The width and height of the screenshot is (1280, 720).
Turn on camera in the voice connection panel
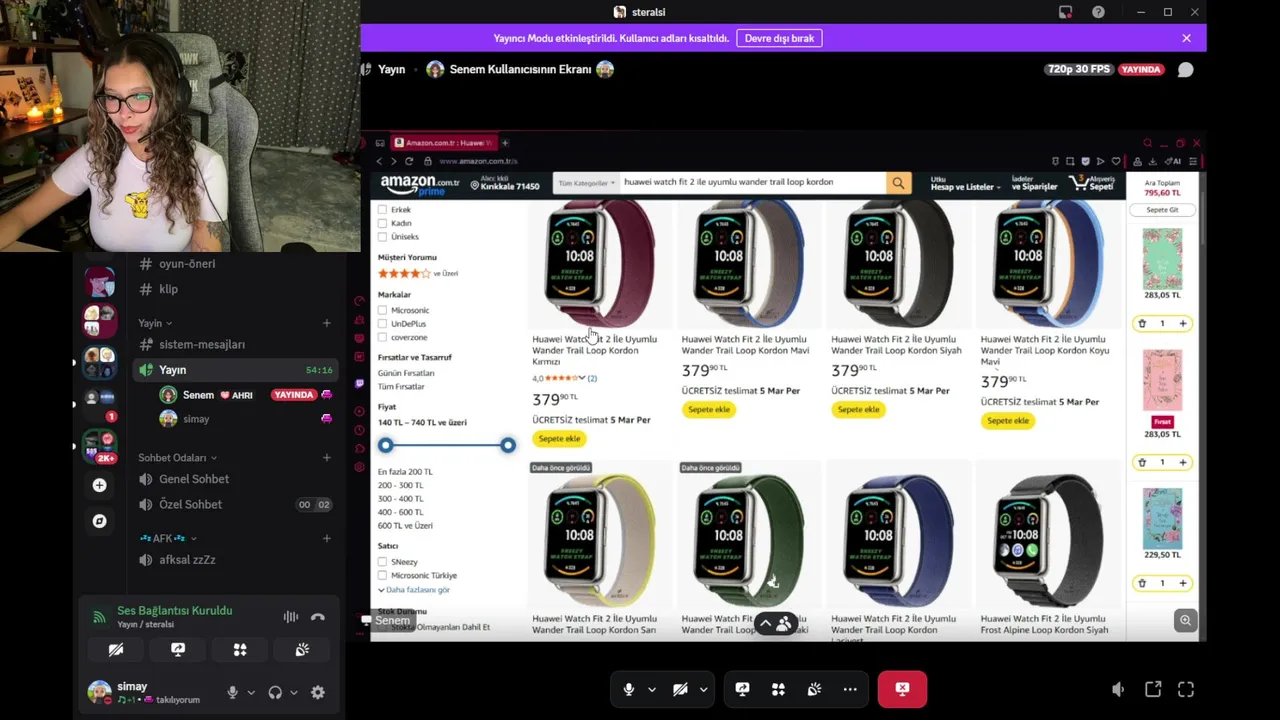116,650
